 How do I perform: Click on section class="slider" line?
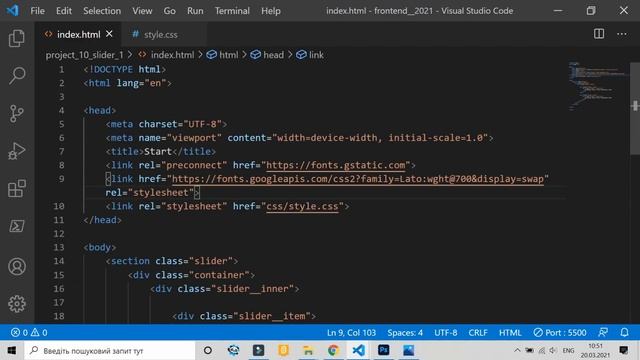click(171, 261)
